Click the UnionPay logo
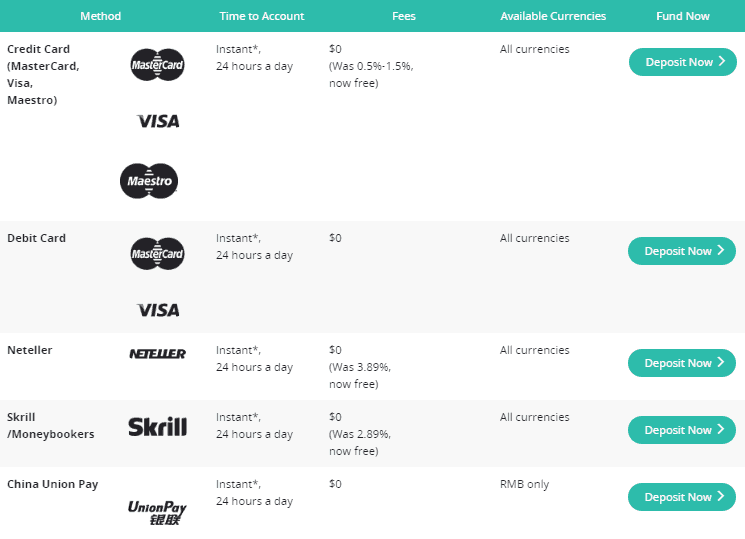The image size is (745, 539). [x=157, y=513]
